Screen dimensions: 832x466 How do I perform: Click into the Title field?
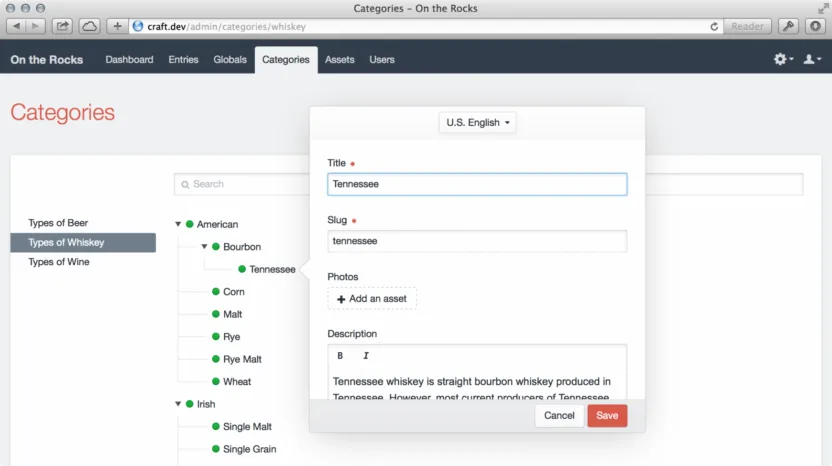(477, 184)
